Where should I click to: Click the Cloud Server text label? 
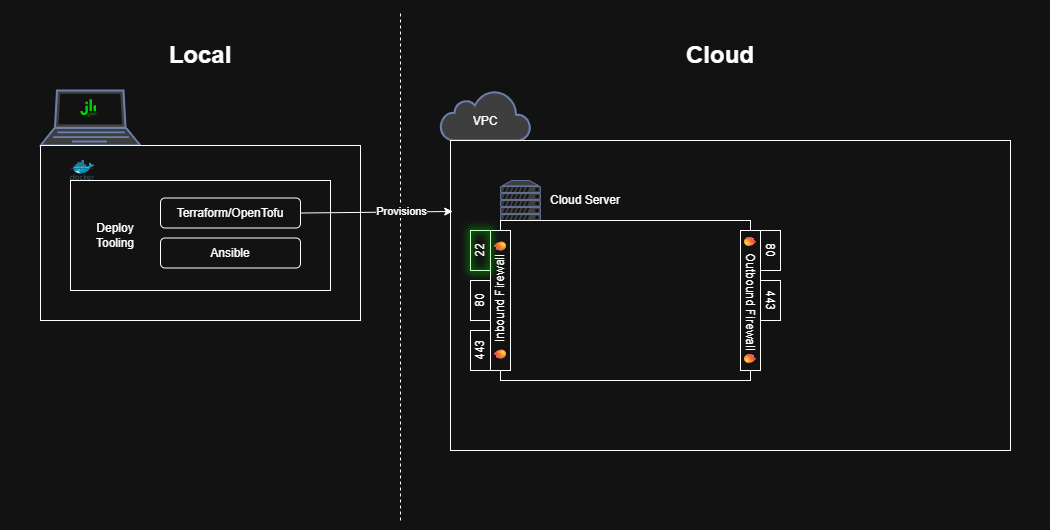coord(585,200)
